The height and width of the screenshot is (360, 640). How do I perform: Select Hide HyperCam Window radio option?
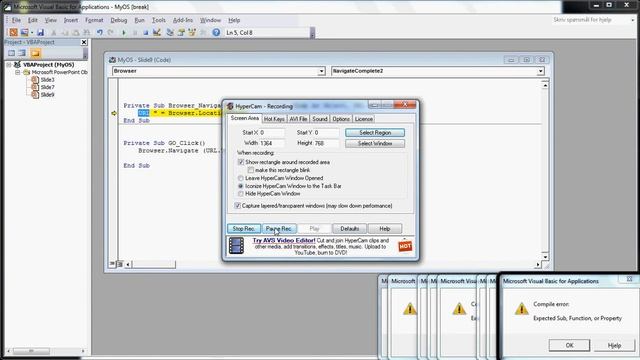tap(240, 193)
